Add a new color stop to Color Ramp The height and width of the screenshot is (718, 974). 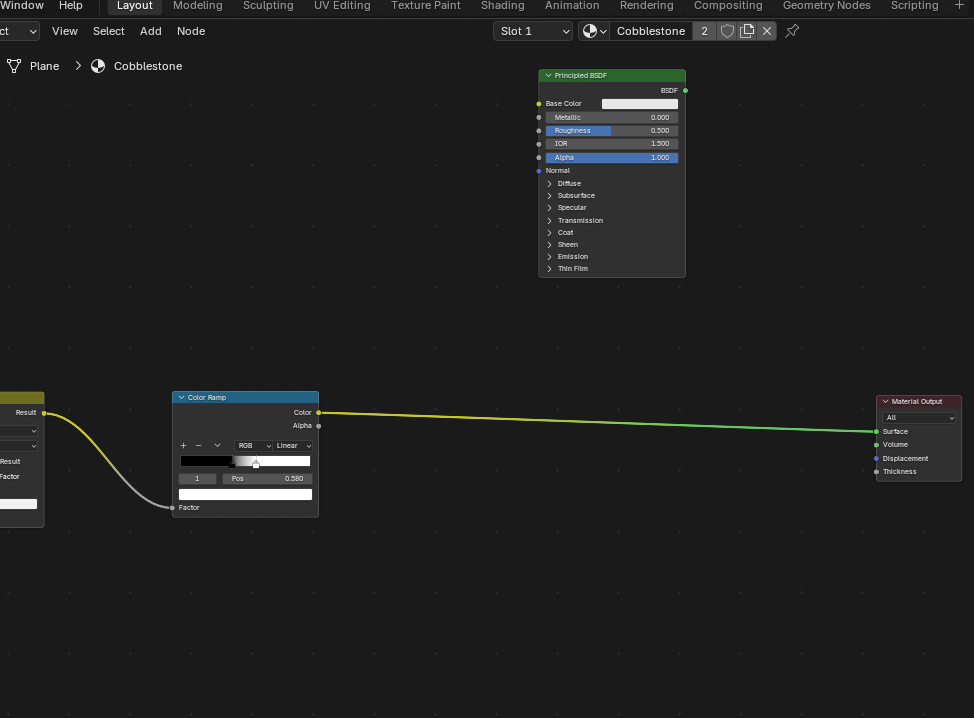click(183, 446)
